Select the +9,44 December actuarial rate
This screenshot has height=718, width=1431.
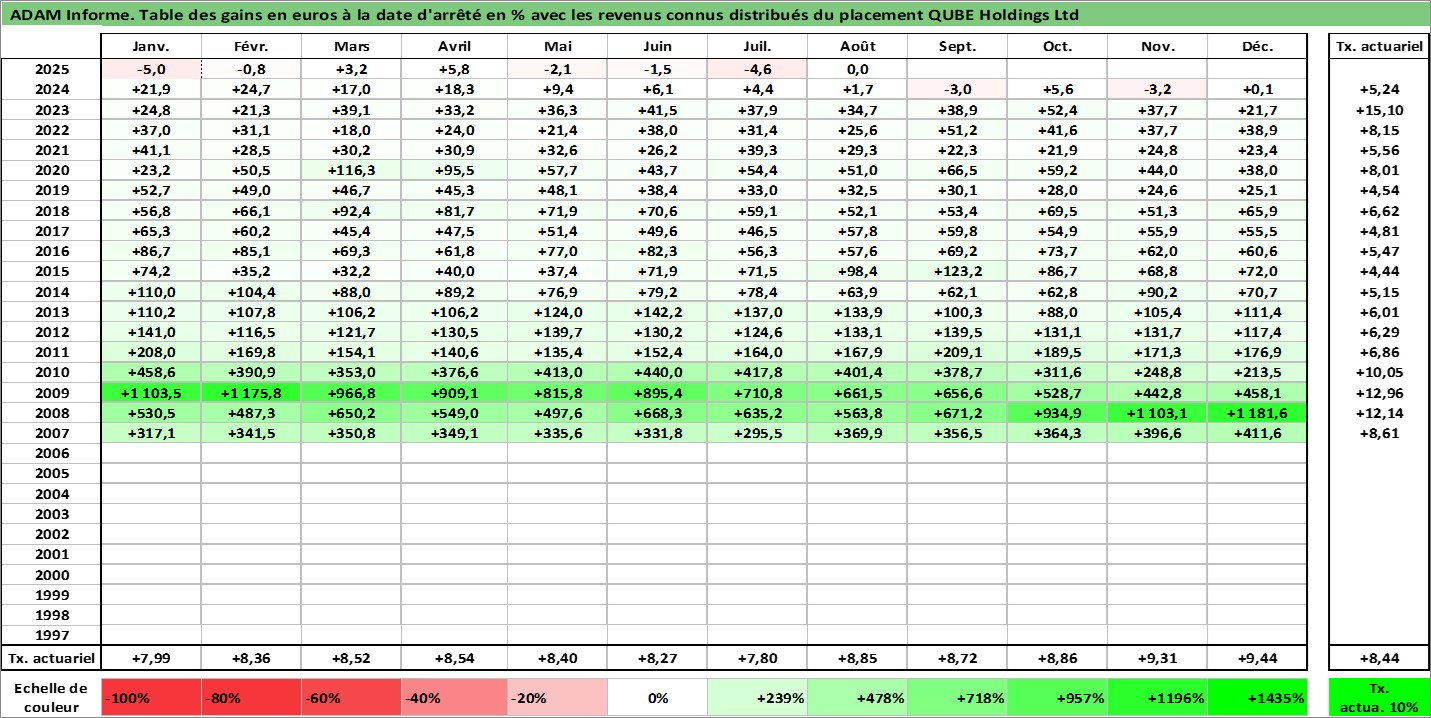point(1257,658)
